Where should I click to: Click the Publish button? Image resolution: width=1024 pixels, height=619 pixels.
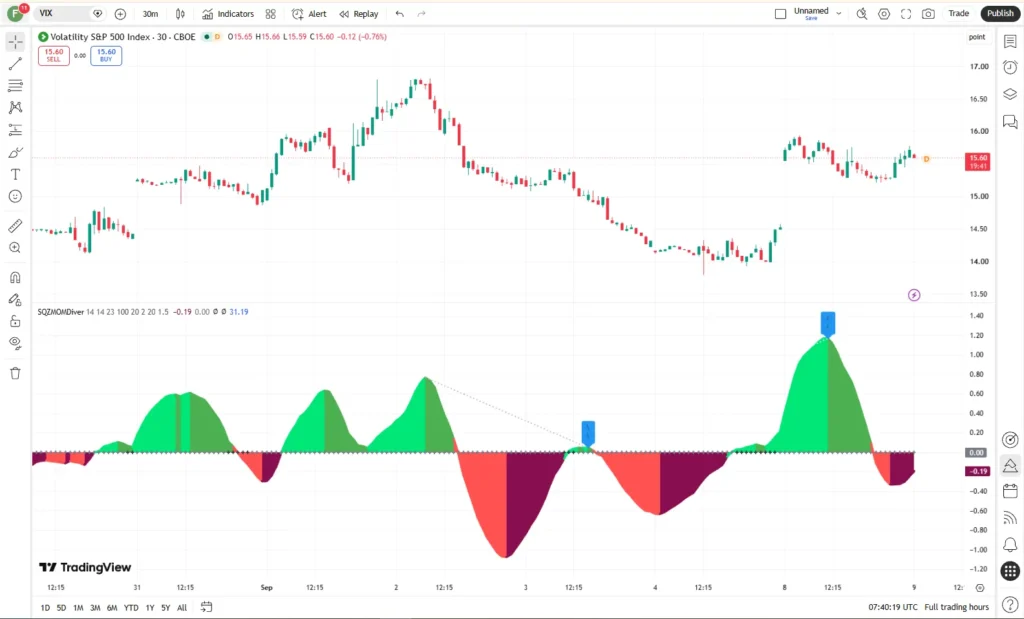(x=1000, y=14)
